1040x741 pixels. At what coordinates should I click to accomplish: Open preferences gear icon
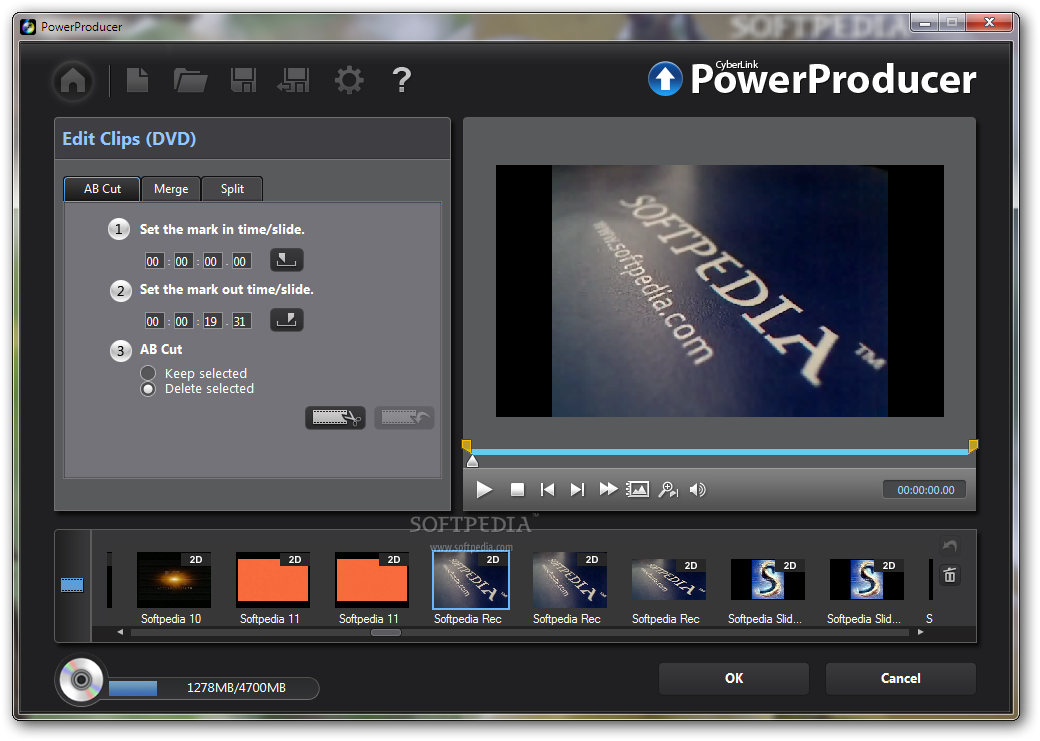(x=349, y=80)
